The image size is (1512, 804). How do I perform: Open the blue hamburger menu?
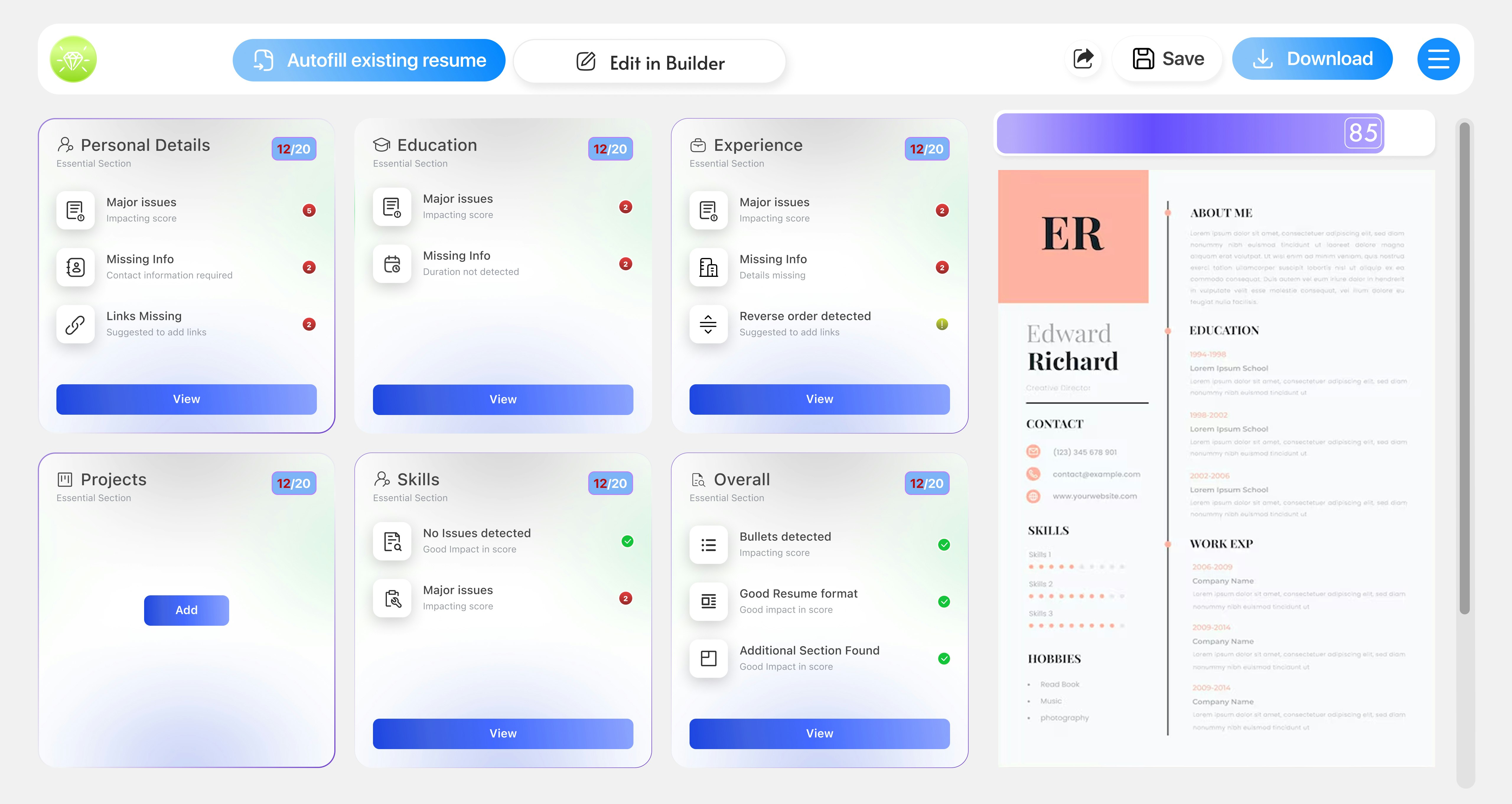[1438, 59]
